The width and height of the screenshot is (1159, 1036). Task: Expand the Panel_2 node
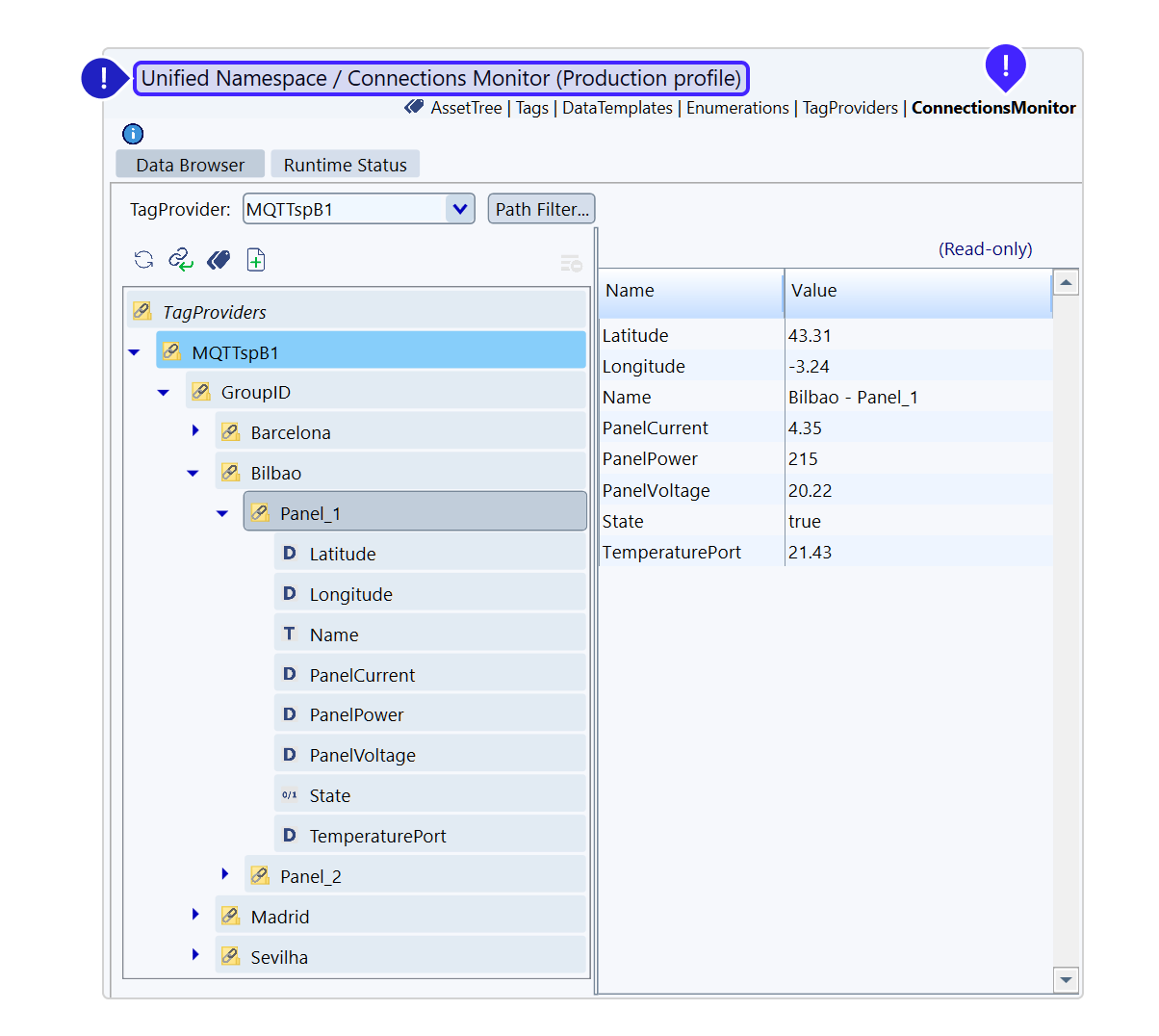(225, 874)
